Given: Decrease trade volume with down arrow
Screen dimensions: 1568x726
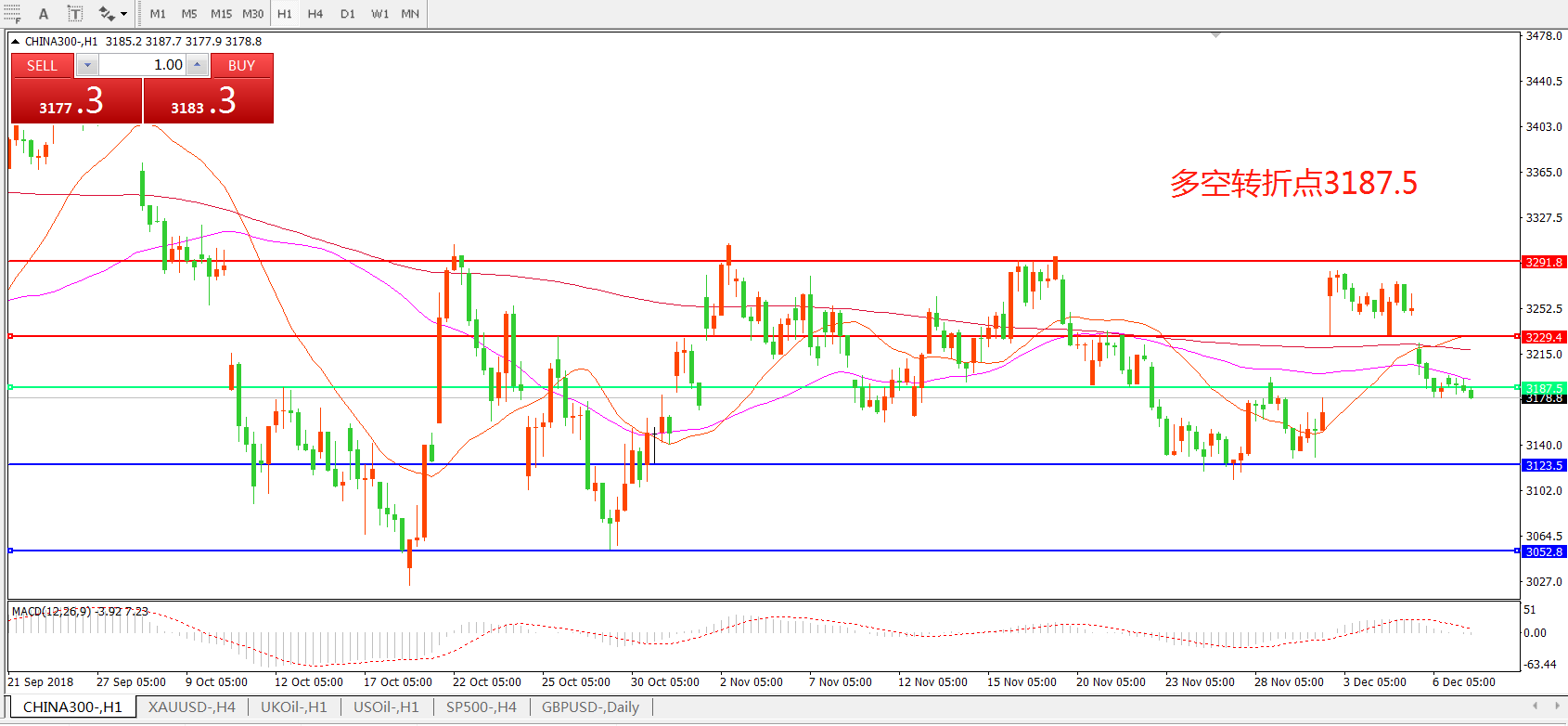Looking at the screenshot, I should coord(87,65).
